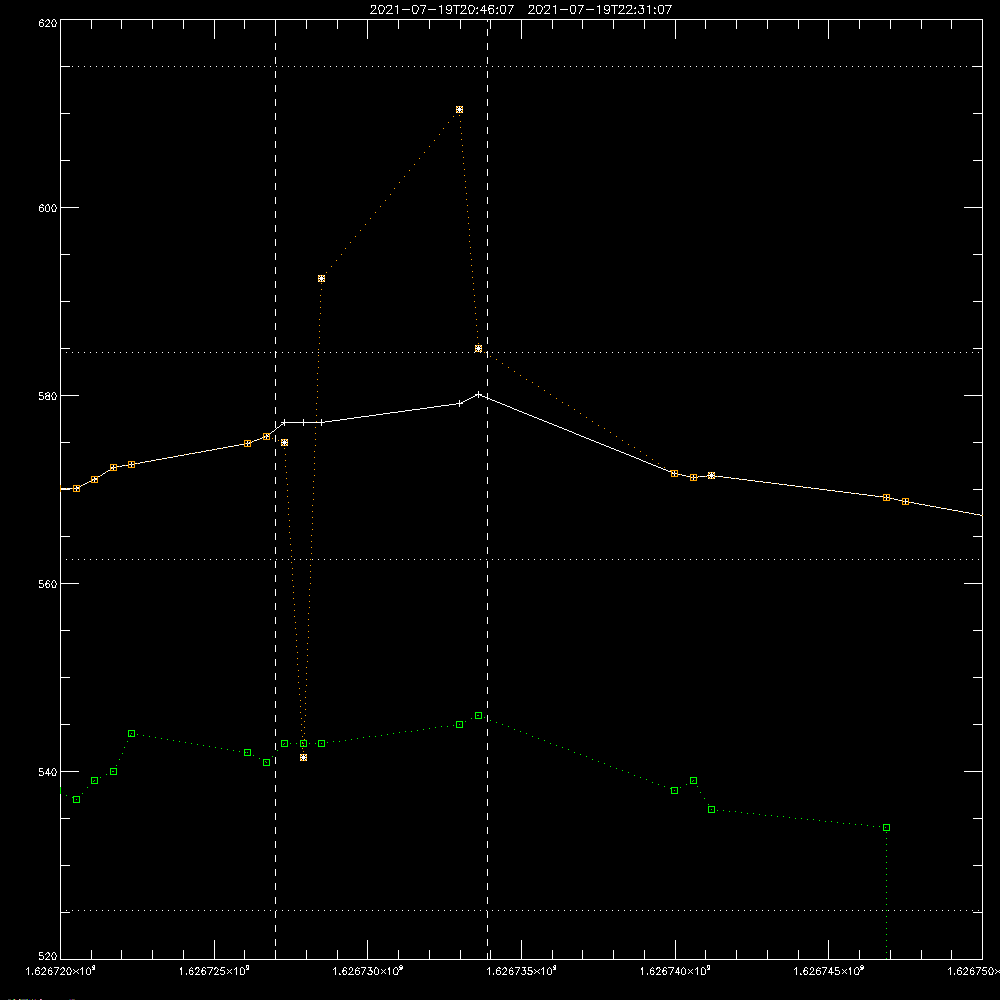This screenshot has width=1000, height=1000.
Task: Click the end timestamp 2021-07-19T22:31:07 in title
Action: coord(599,10)
